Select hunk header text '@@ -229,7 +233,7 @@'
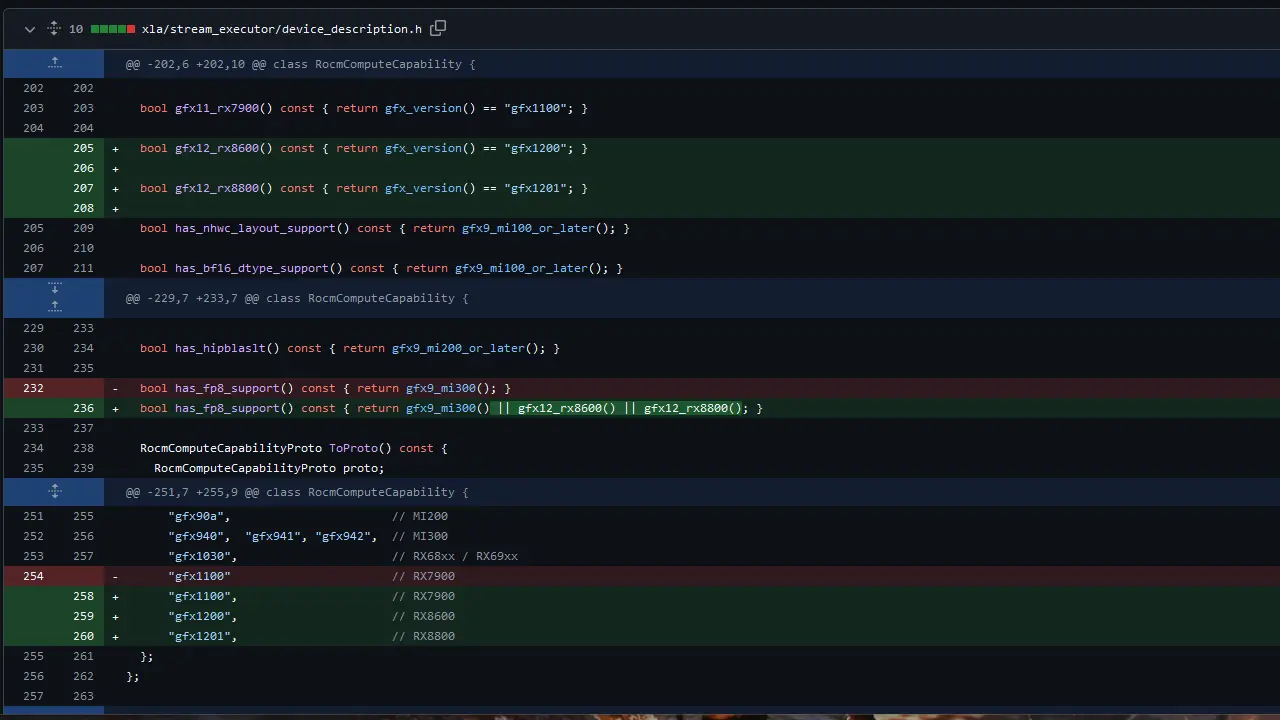The image size is (1280, 720). tap(192, 298)
